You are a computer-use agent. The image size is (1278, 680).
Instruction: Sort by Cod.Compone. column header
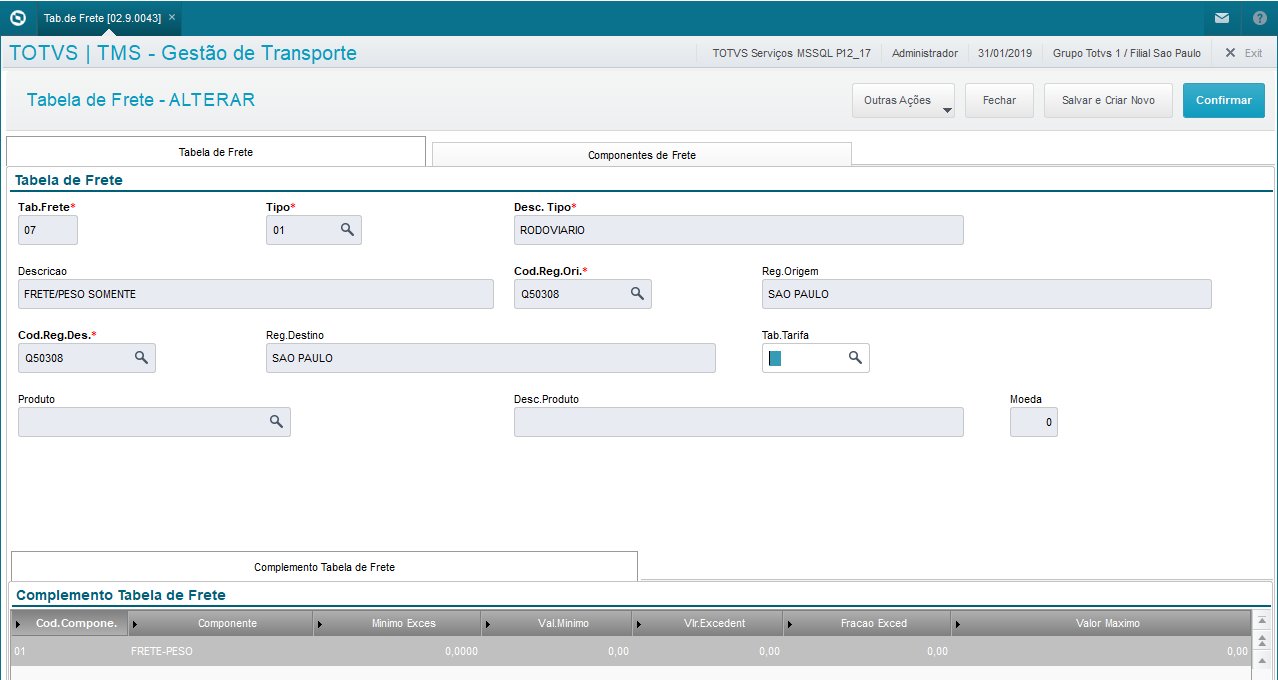point(70,623)
